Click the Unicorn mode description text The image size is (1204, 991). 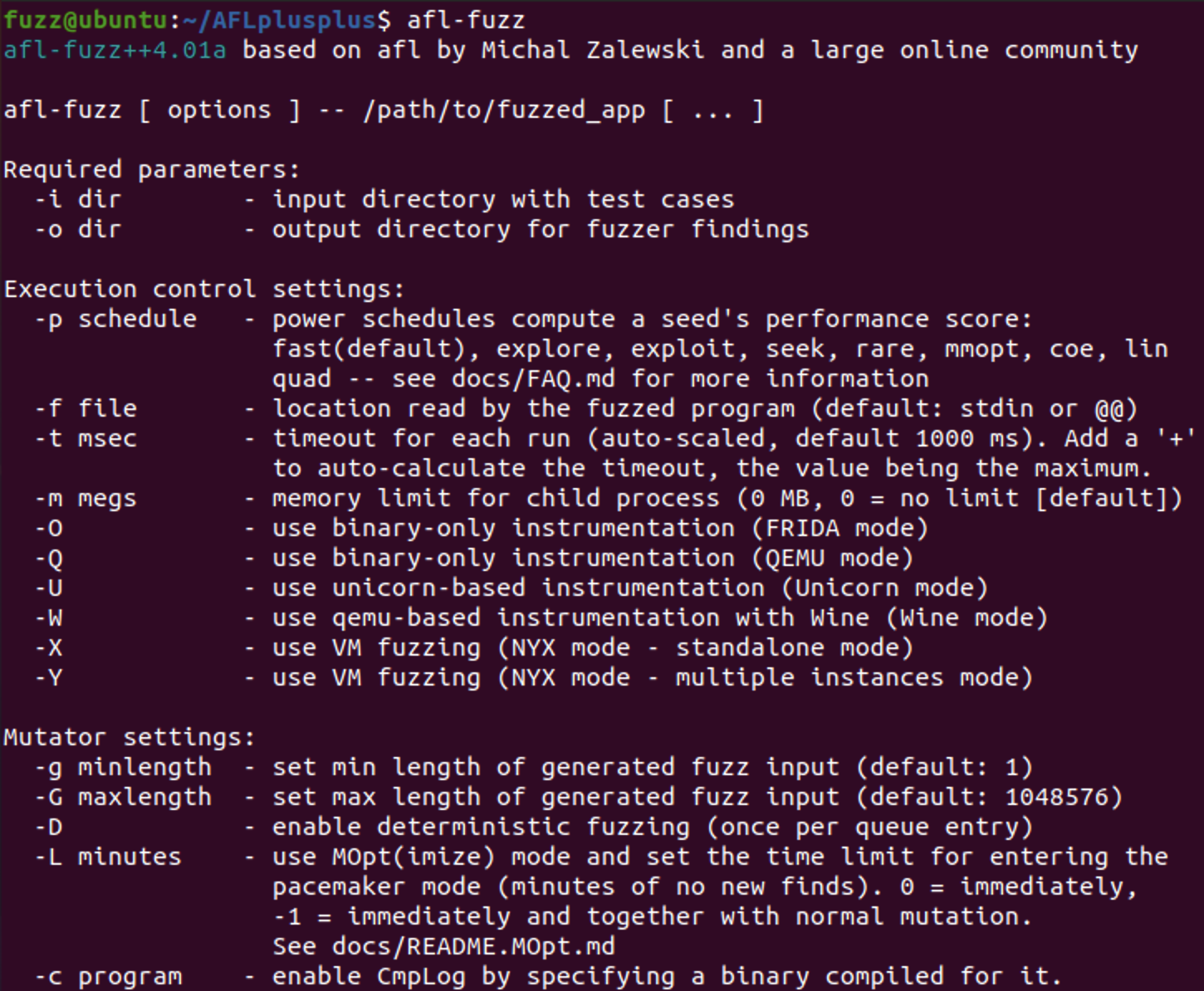630,588
